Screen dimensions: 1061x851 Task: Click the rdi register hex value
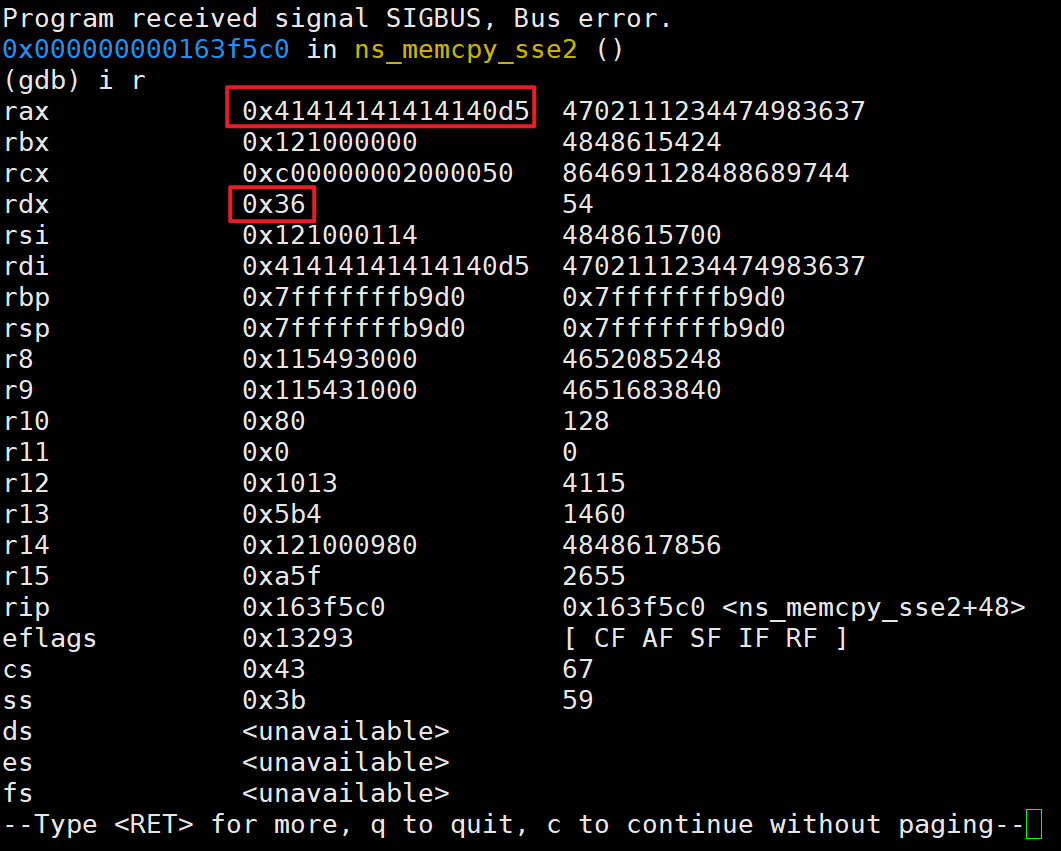(x=385, y=266)
